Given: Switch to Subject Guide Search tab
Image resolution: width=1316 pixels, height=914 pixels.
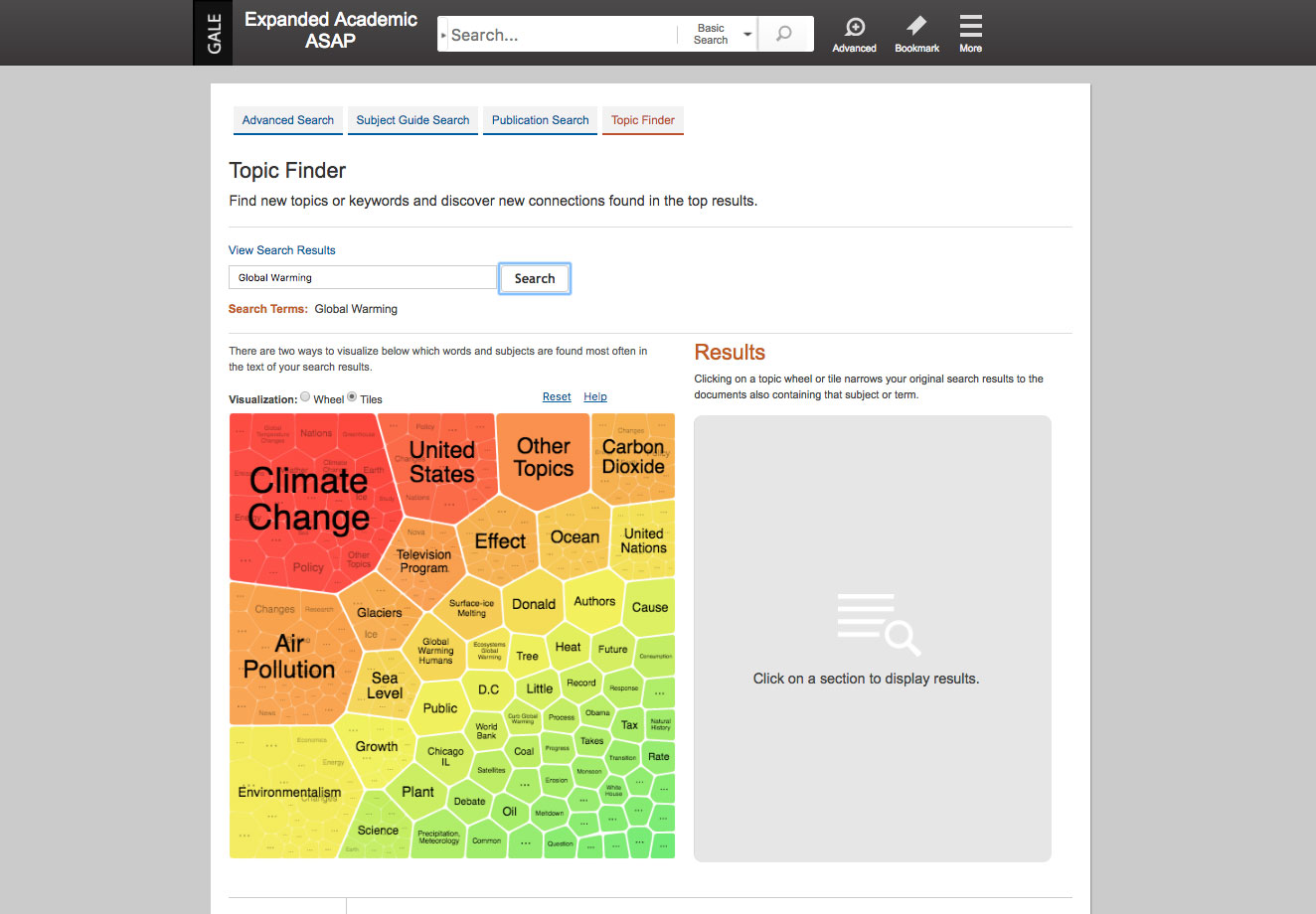Looking at the screenshot, I should 412,120.
